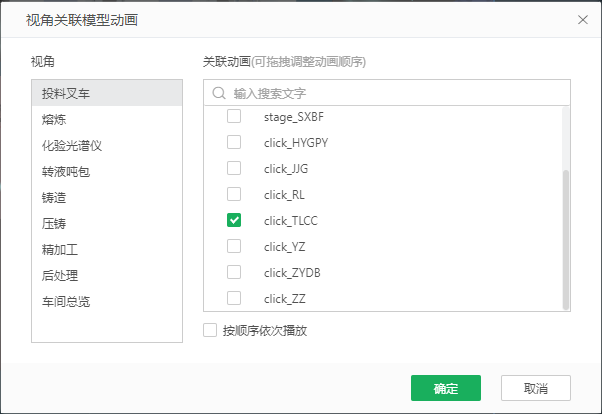Click the search magnifier icon
Image resolution: width=602 pixels, height=414 pixels.
[219, 93]
